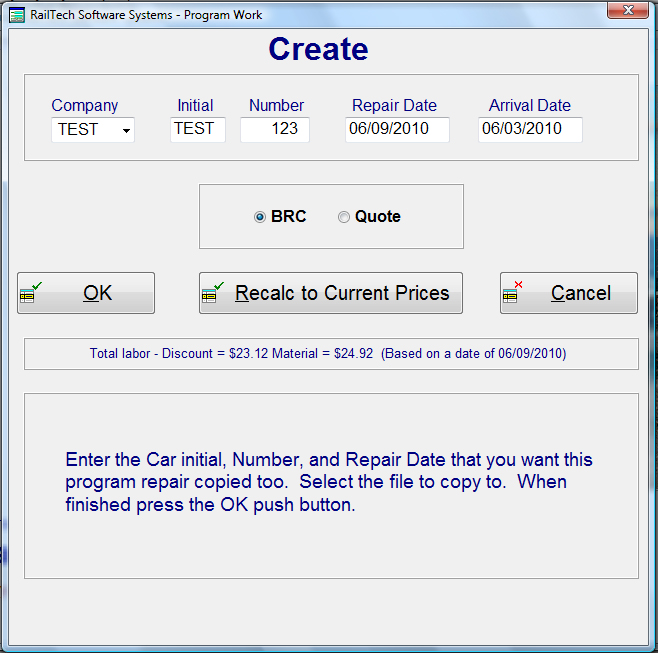Viewport: 658px width, 653px height.
Task: Click the Create heading
Action: point(318,49)
